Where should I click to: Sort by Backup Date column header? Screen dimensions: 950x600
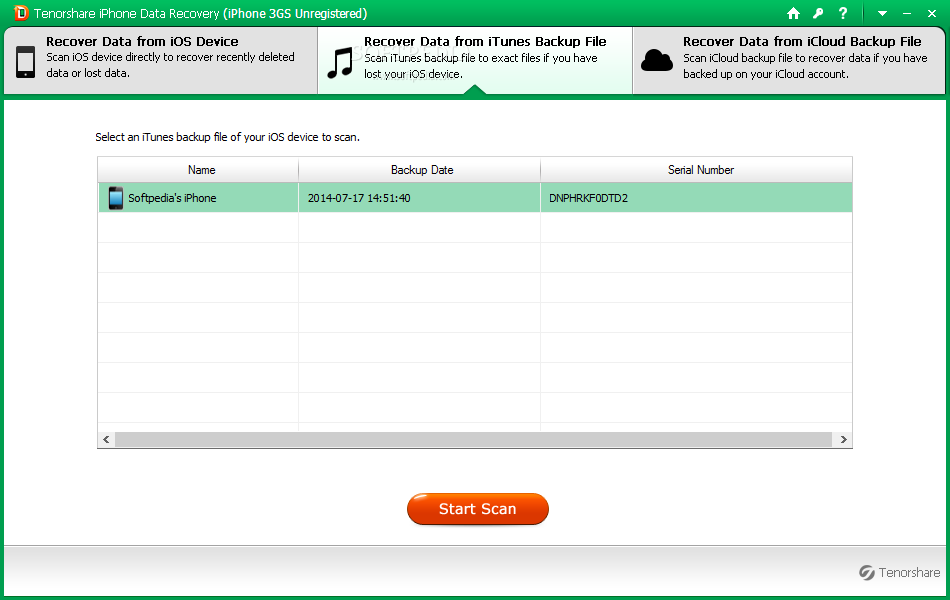point(419,170)
